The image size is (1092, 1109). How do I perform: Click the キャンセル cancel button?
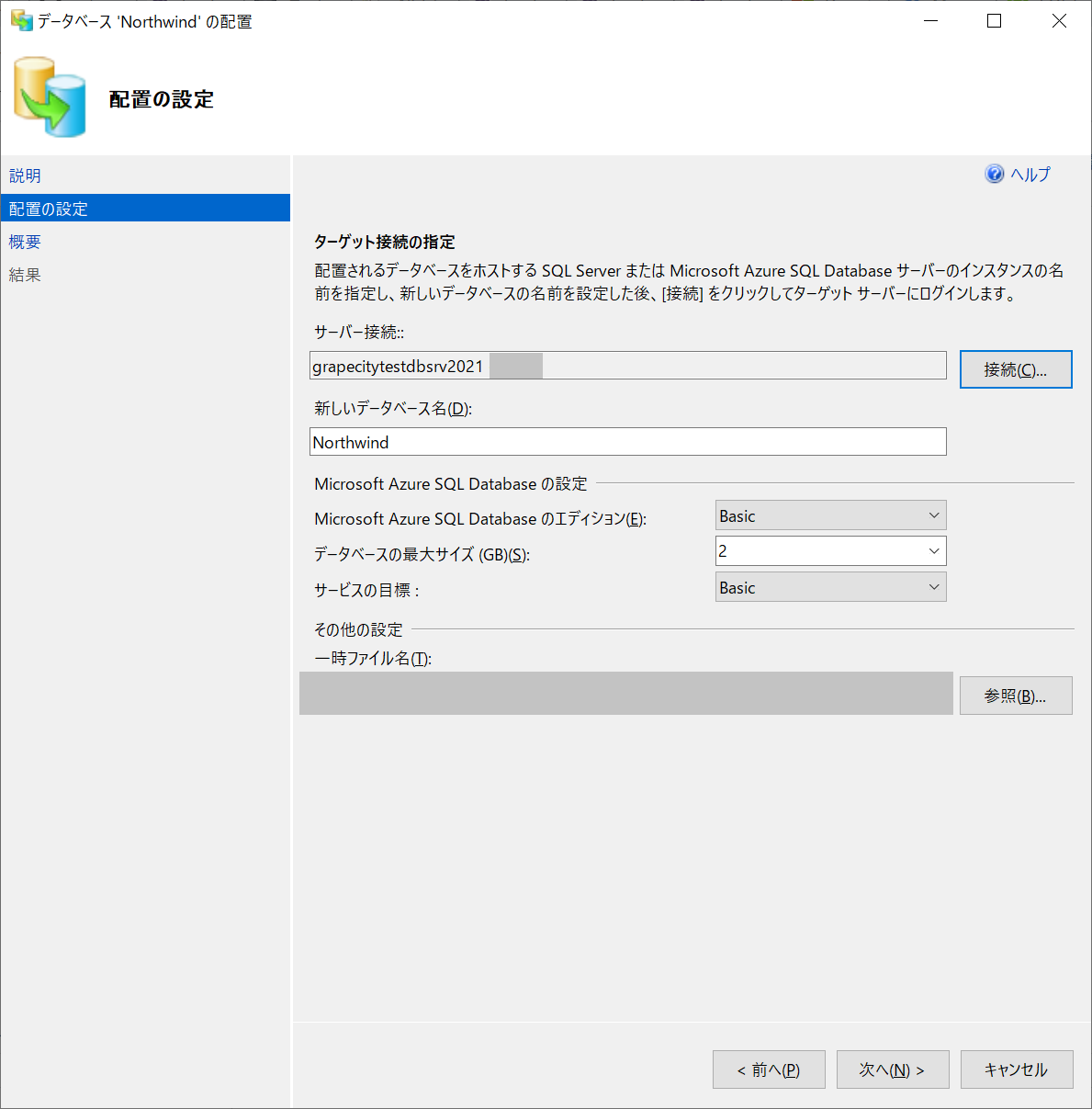(1017, 1069)
